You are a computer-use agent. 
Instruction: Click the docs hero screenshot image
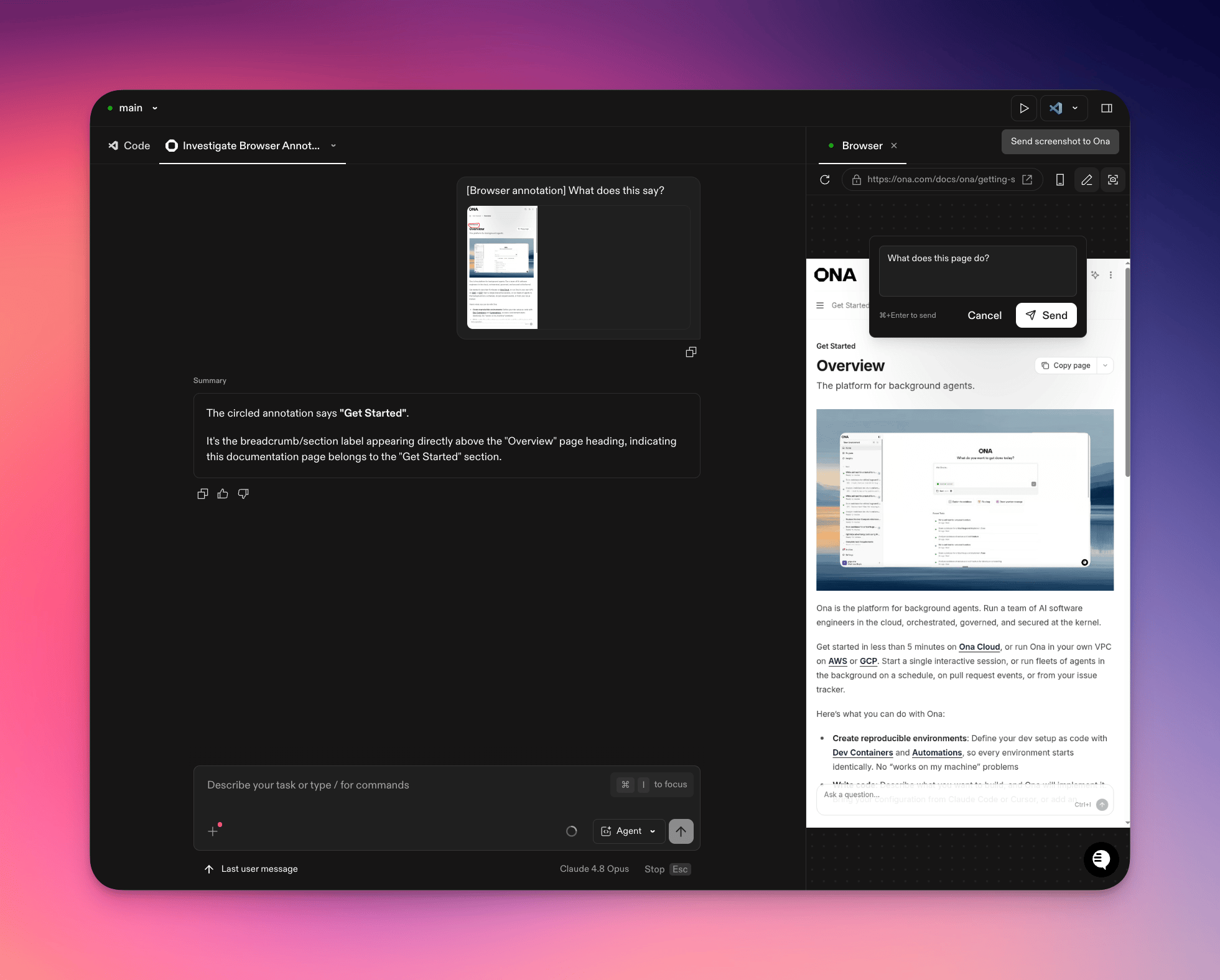965,500
